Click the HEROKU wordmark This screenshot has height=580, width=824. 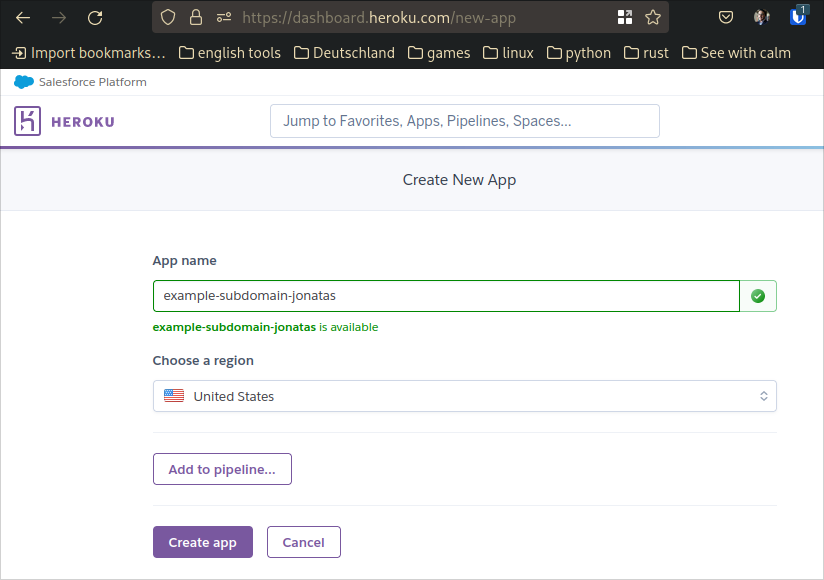point(83,122)
